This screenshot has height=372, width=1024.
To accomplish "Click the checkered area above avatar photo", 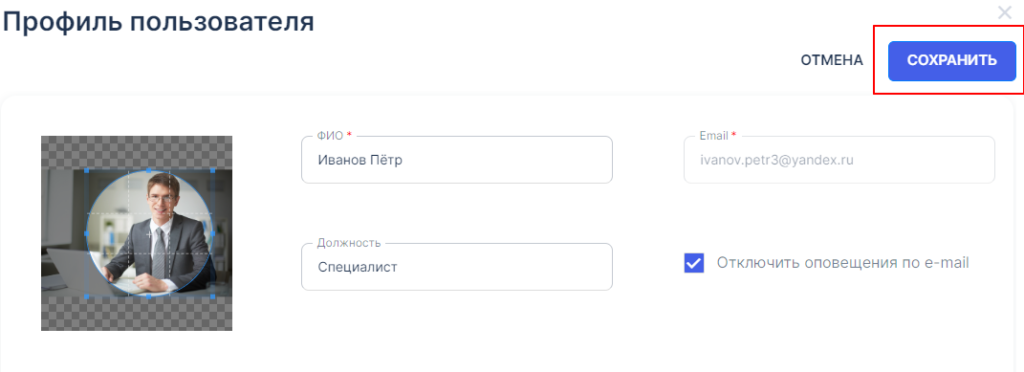I will coord(136,152).
